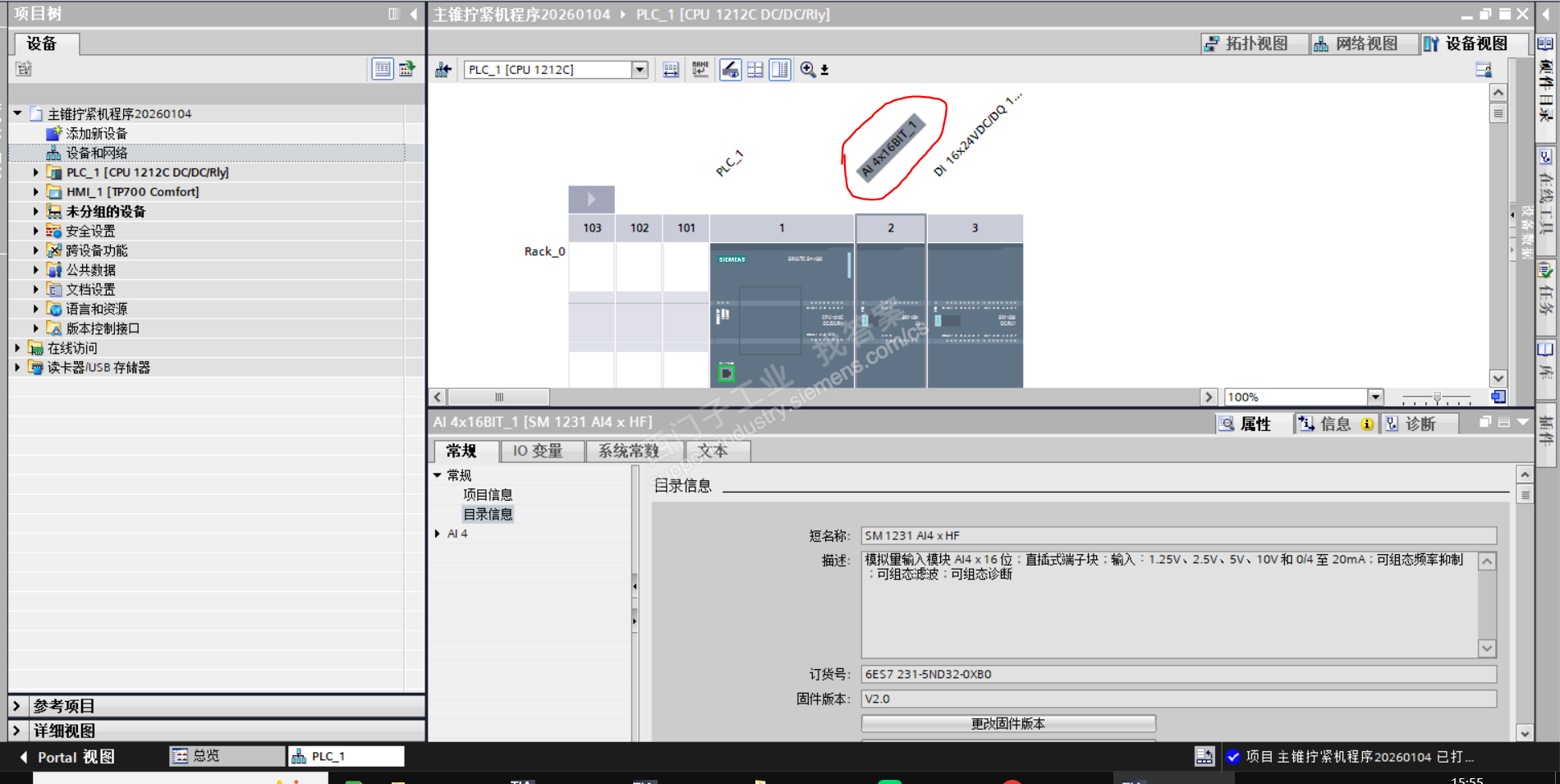This screenshot has width=1560, height=784.
Task: Open the PLC_1 editor bar button
Action: click(x=346, y=756)
